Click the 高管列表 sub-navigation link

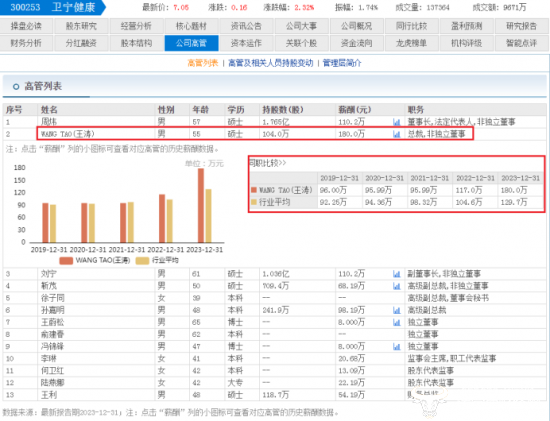(x=203, y=63)
